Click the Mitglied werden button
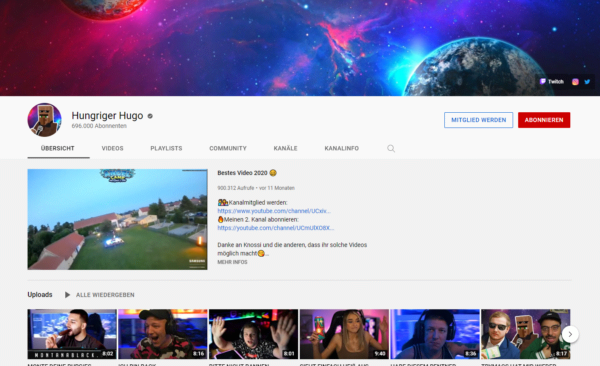Viewport: 600px width, 366px height. point(478,120)
